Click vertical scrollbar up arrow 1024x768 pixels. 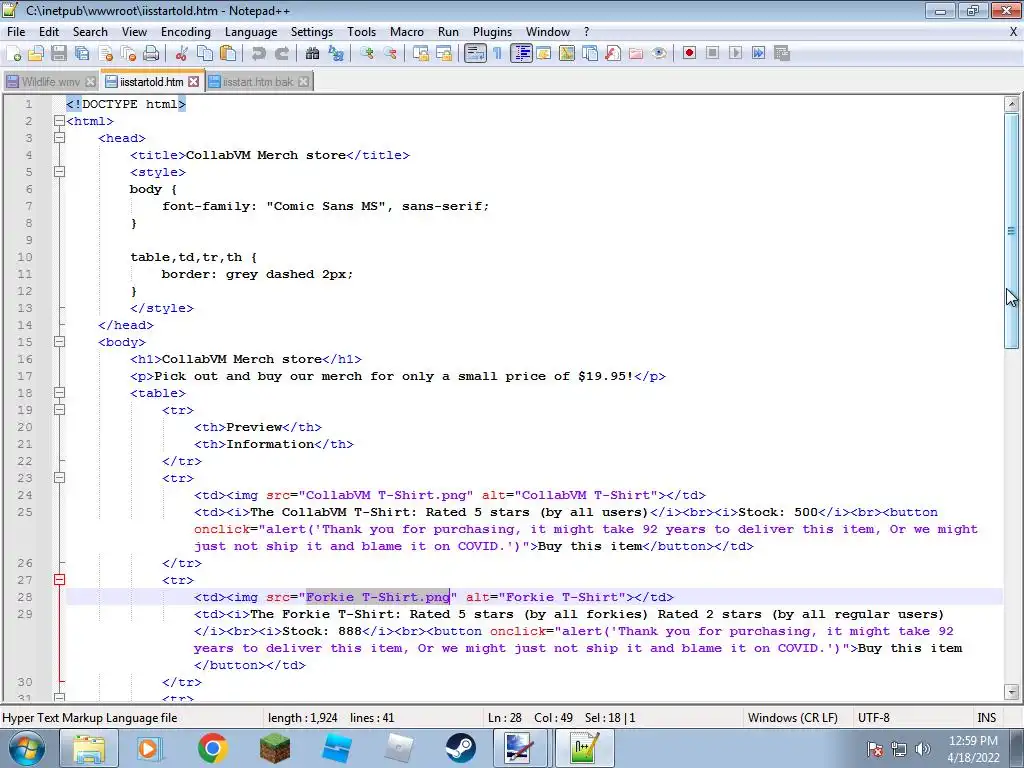click(x=1012, y=104)
